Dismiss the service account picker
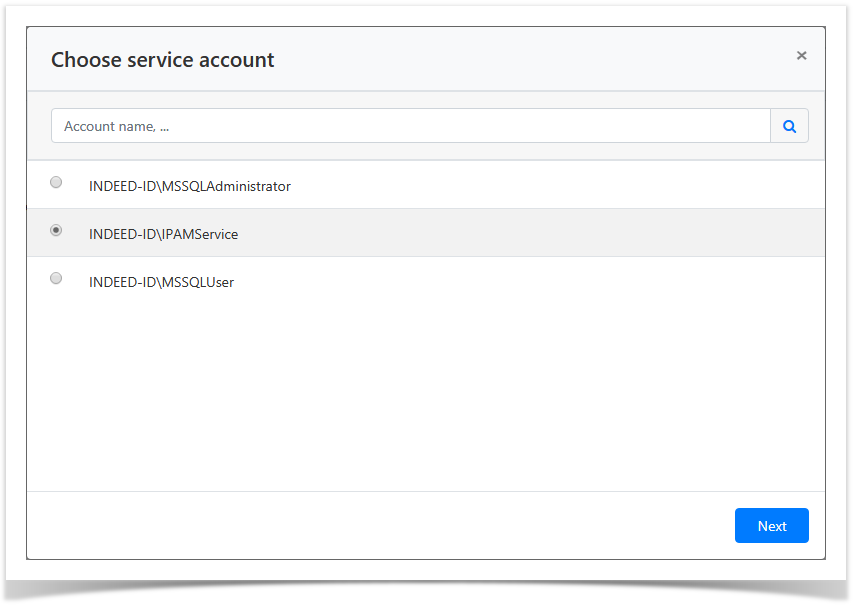This screenshot has width=860, height=609. (801, 55)
